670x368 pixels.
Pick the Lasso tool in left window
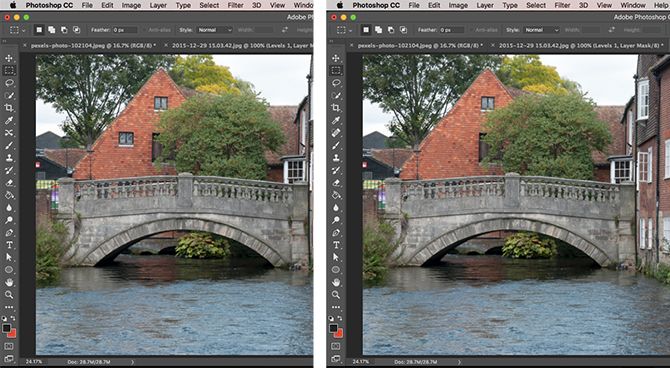coord(9,83)
